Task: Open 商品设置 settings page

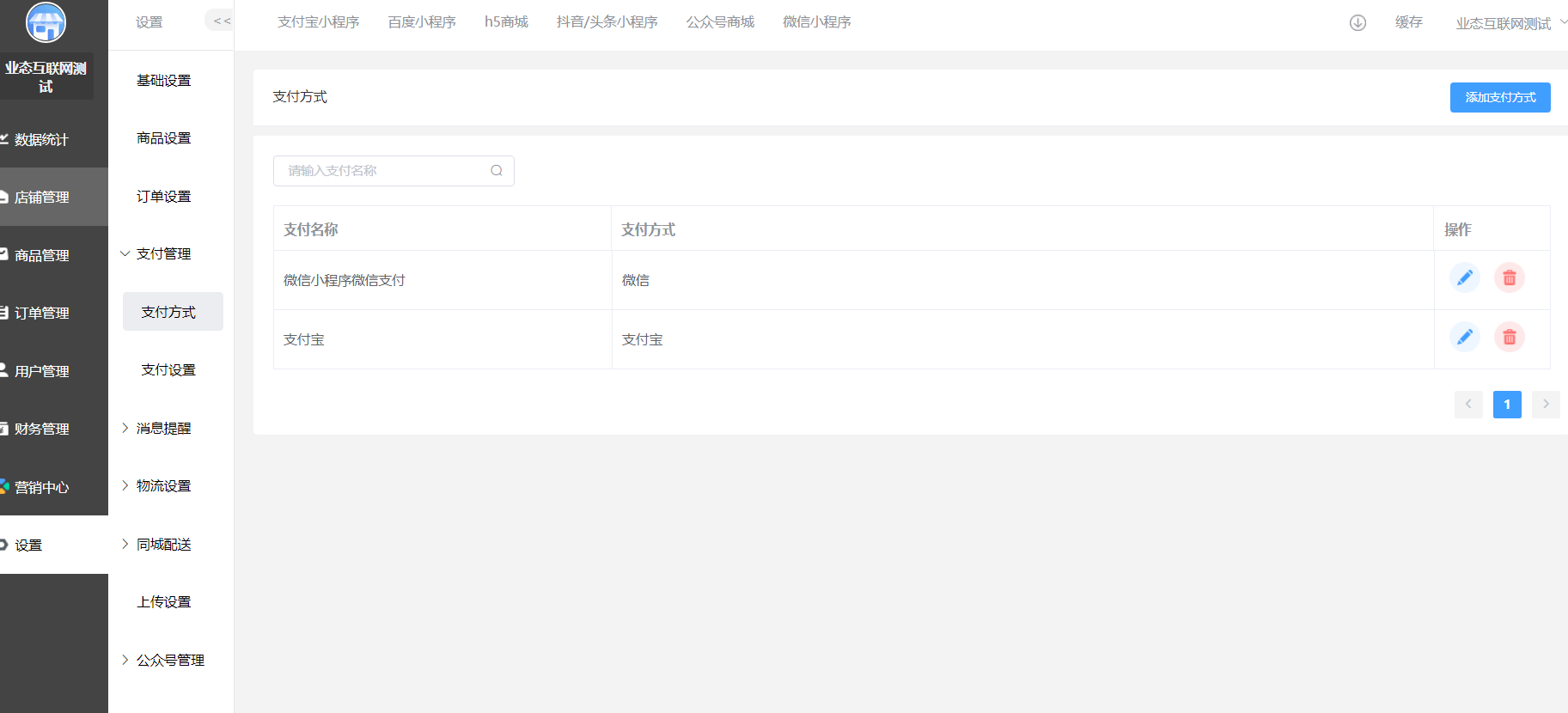Action: point(163,137)
